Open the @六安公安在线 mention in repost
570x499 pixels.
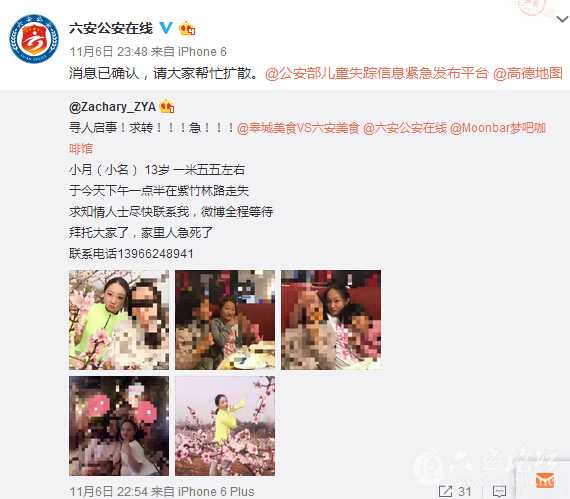405,128
